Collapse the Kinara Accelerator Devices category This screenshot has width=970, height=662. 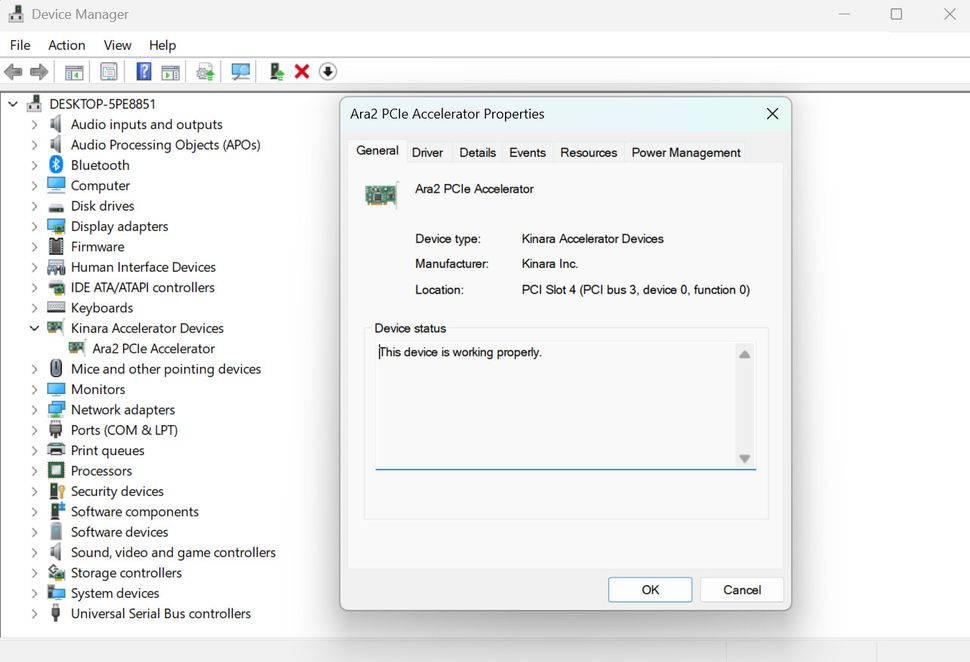tap(33, 327)
